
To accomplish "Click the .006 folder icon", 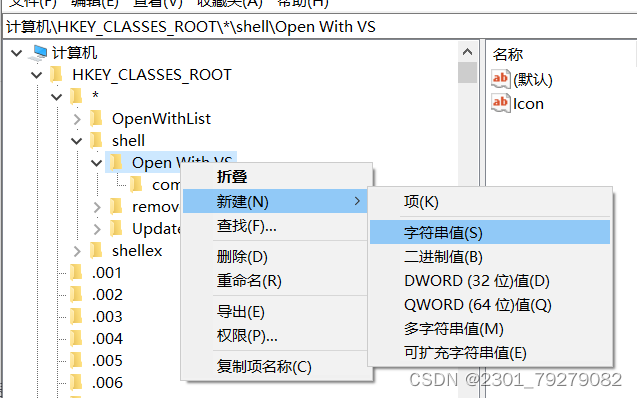I will coord(76,382).
